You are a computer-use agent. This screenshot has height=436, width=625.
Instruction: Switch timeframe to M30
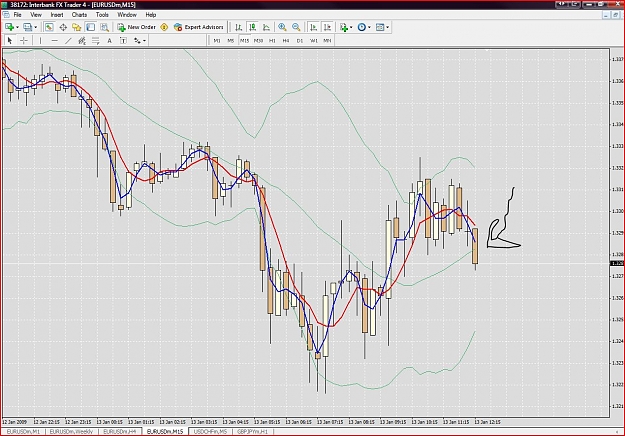[x=258, y=41]
